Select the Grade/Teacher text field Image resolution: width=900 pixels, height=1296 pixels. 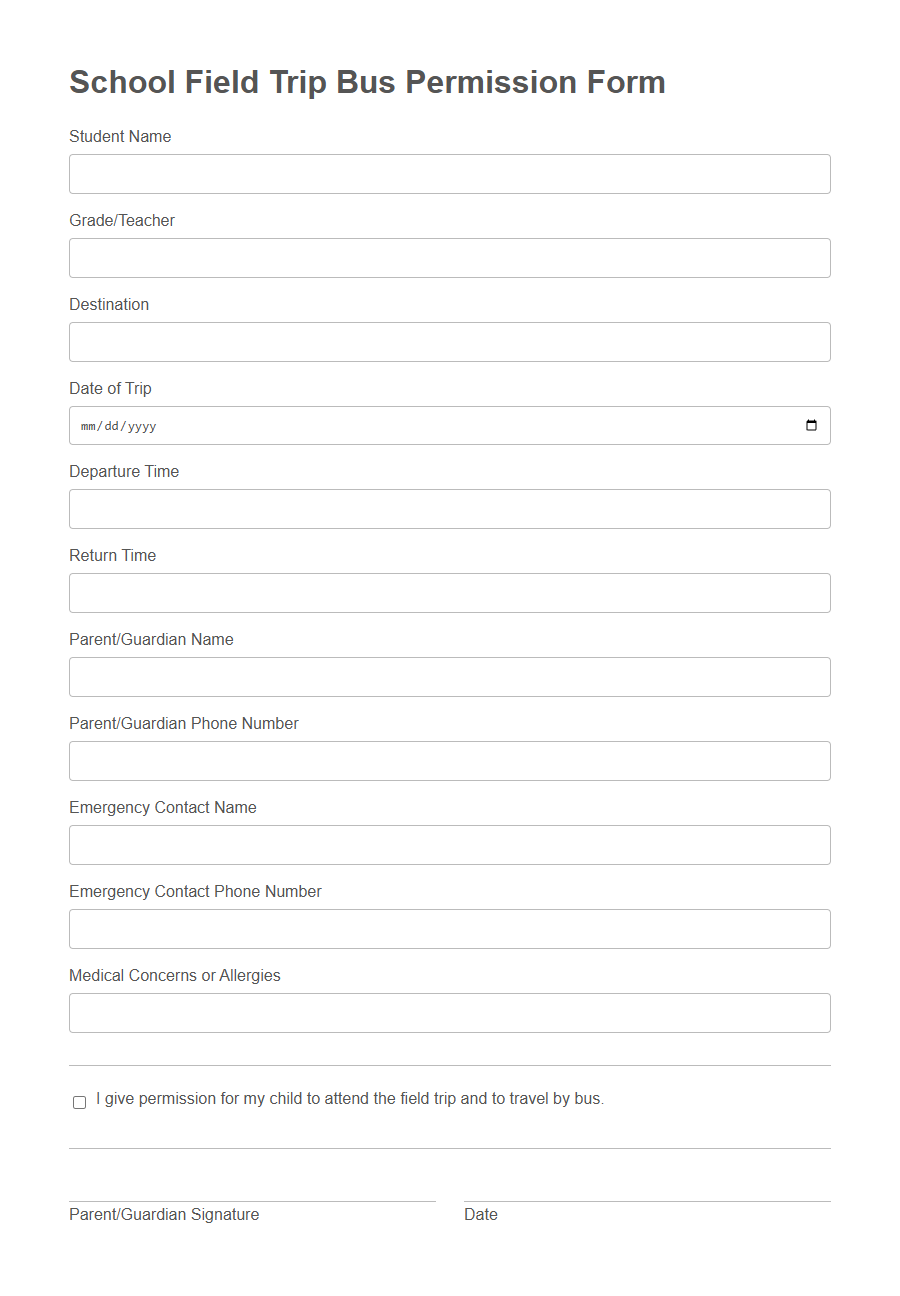pyautogui.click(x=449, y=257)
